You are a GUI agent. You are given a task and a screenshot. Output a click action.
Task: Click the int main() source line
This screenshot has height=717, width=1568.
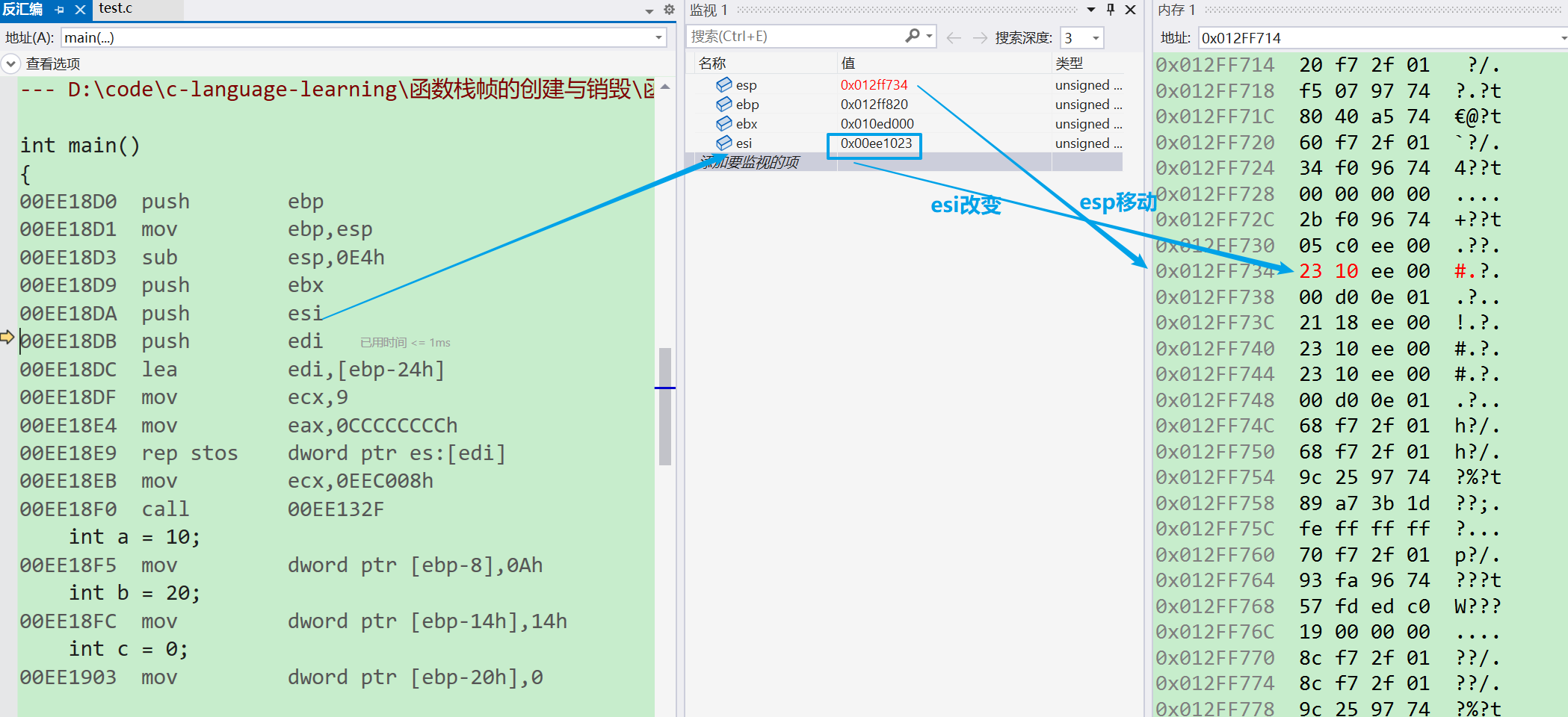point(80,145)
